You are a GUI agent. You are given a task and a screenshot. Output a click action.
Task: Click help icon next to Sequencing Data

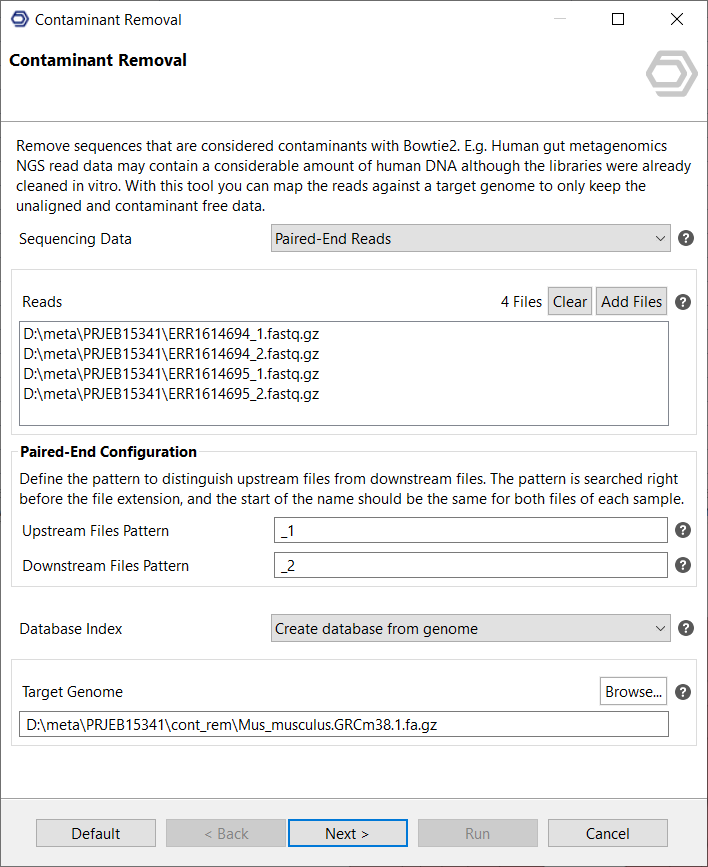click(x=686, y=239)
